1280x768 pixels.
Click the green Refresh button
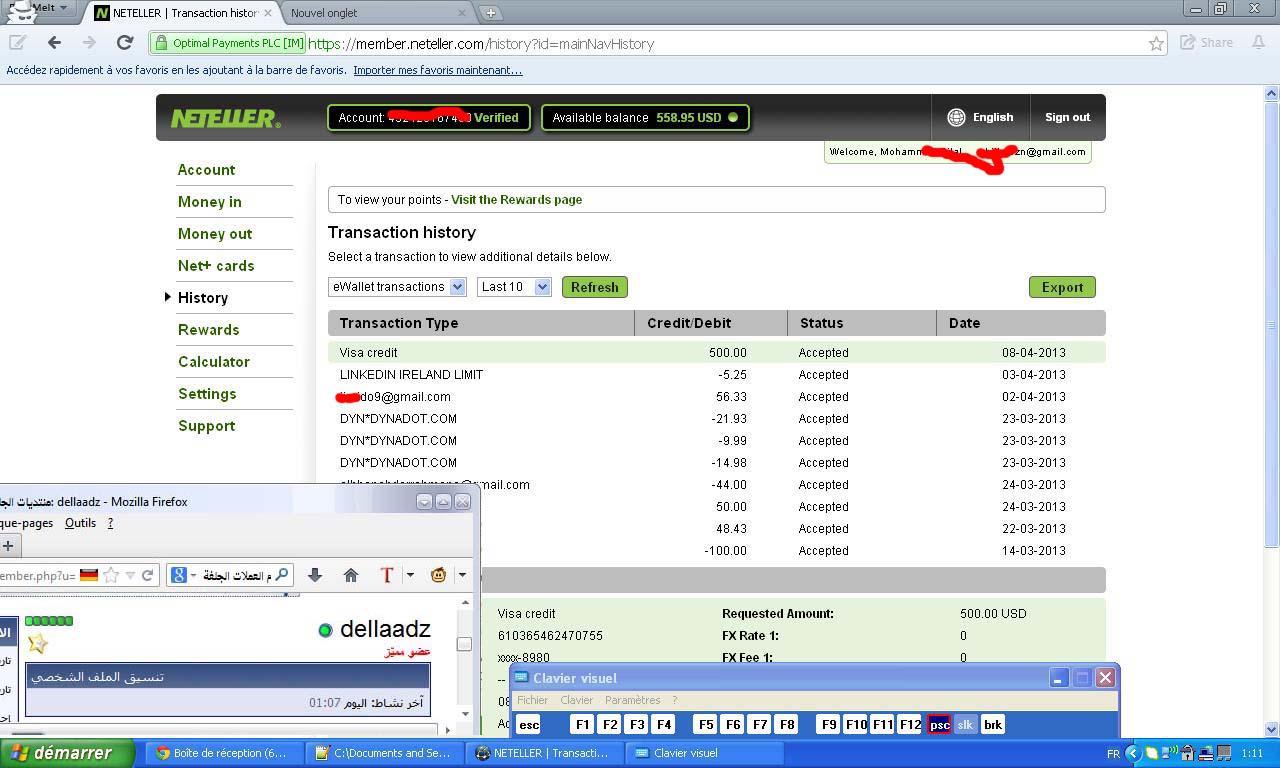pyautogui.click(x=594, y=287)
